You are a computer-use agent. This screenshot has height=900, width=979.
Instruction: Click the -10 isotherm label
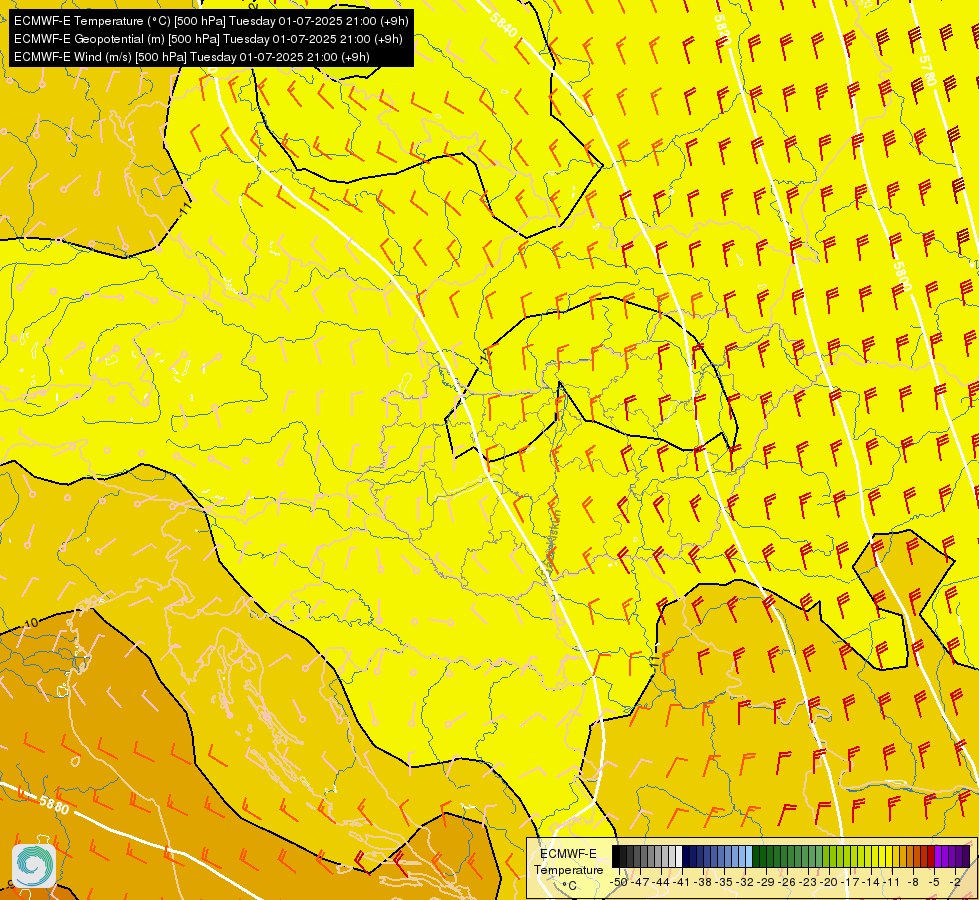coord(31,623)
